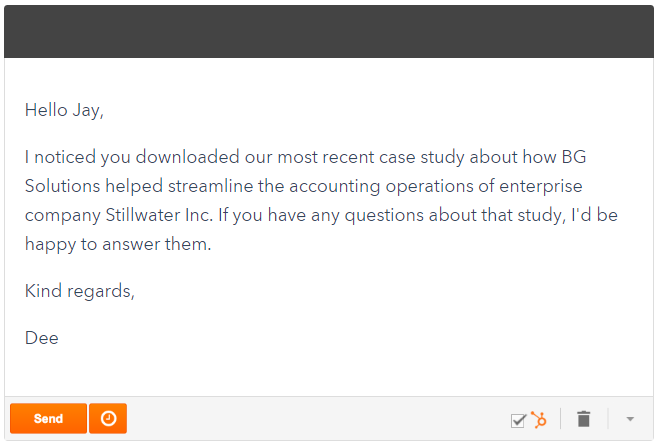Discard the draft with the trash icon
The height and width of the screenshot is (448, 657).
[584, 420]
